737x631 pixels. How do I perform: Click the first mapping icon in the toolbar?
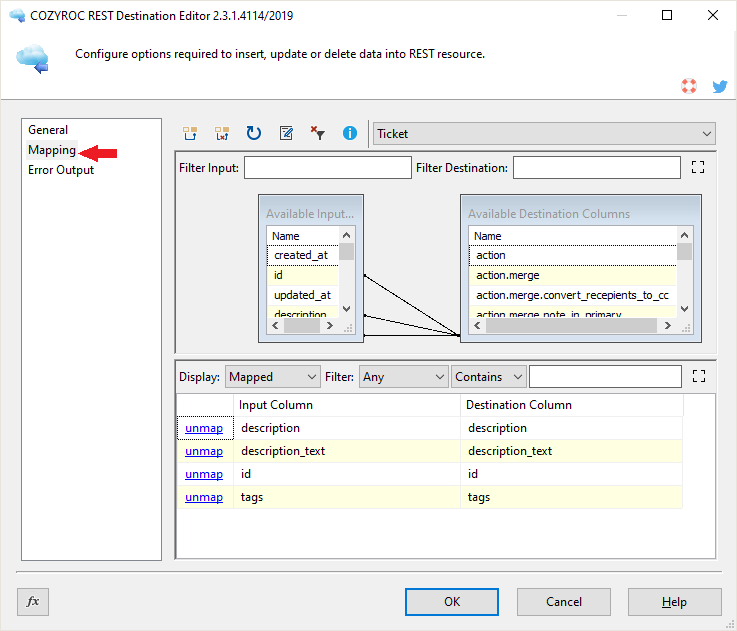[x=190, y=133]
